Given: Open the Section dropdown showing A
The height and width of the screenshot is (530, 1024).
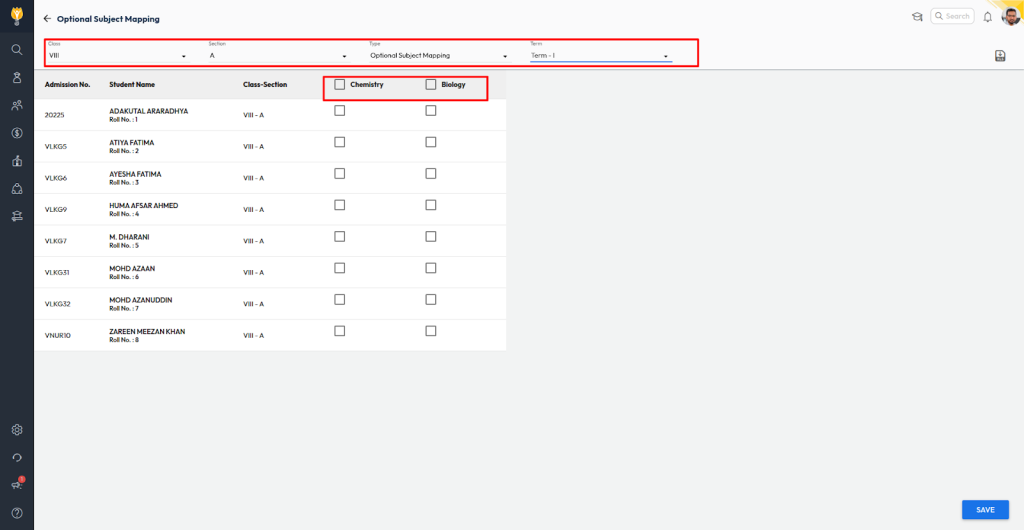Looking at the screenshot, I should 277,56.
